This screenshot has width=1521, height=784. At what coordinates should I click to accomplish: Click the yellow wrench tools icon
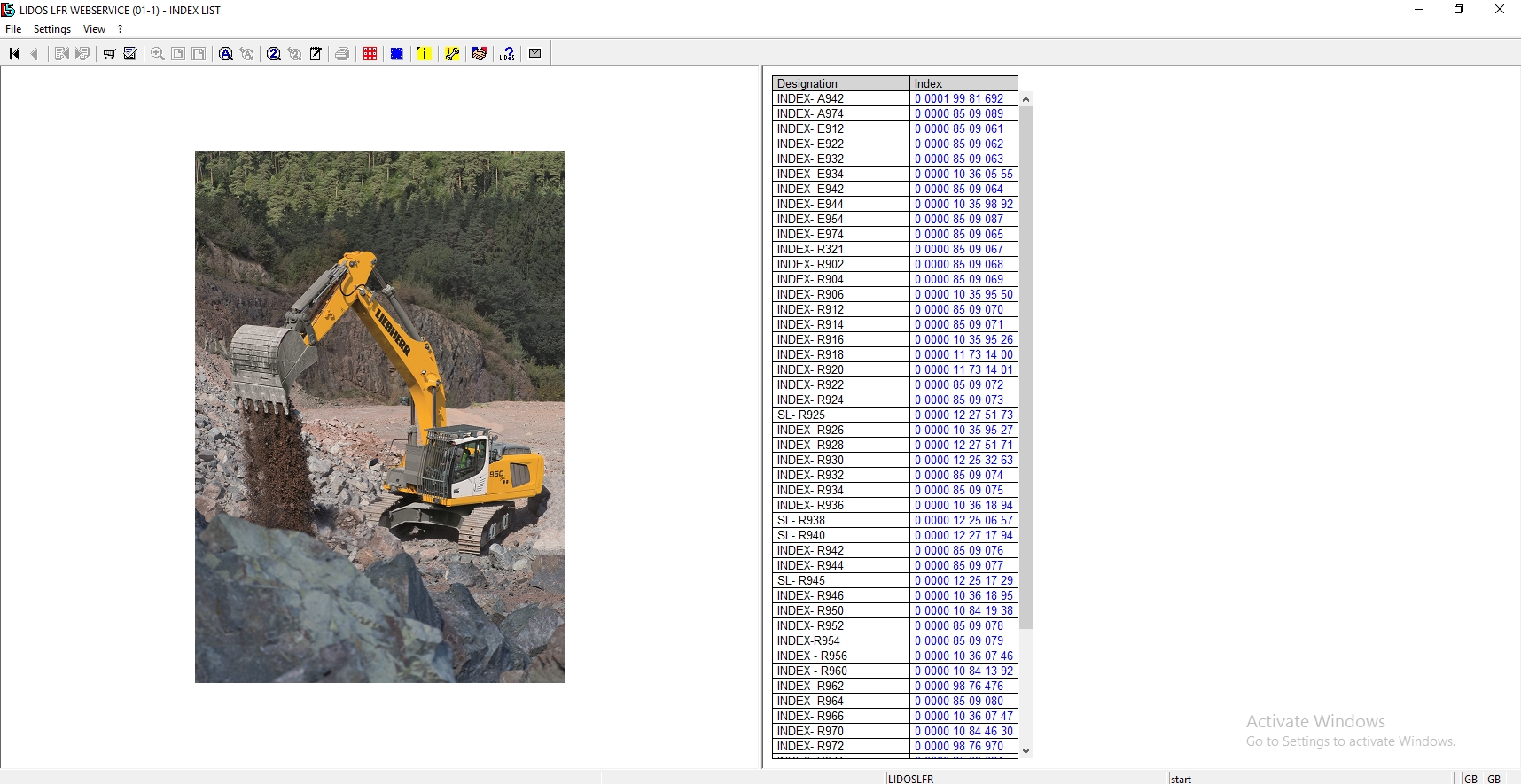(452, 54)
